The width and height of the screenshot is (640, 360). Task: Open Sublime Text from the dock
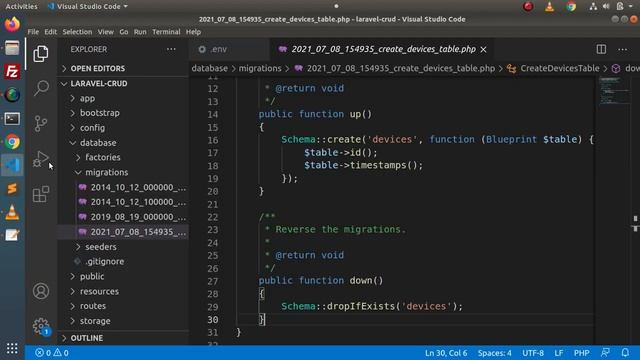pyautogui.click(x=12, y=189)
